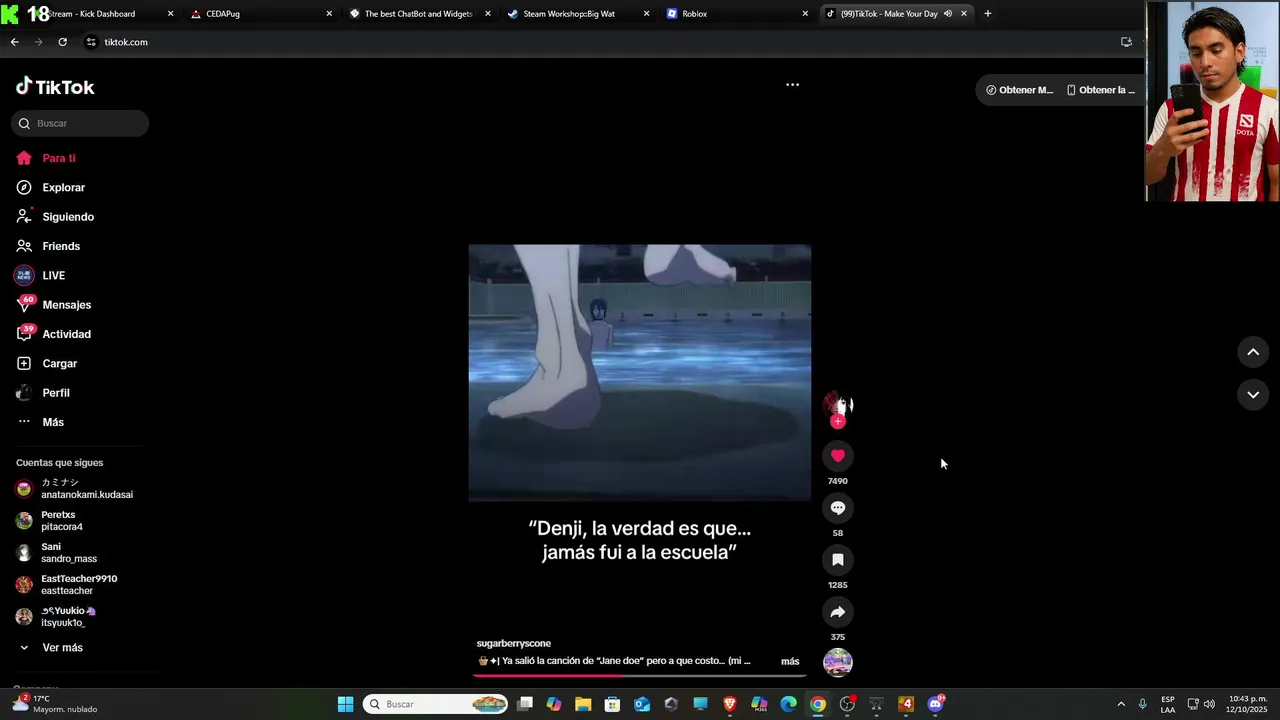
Task: Save the video with bookmark icon
Action: (838, 560)
